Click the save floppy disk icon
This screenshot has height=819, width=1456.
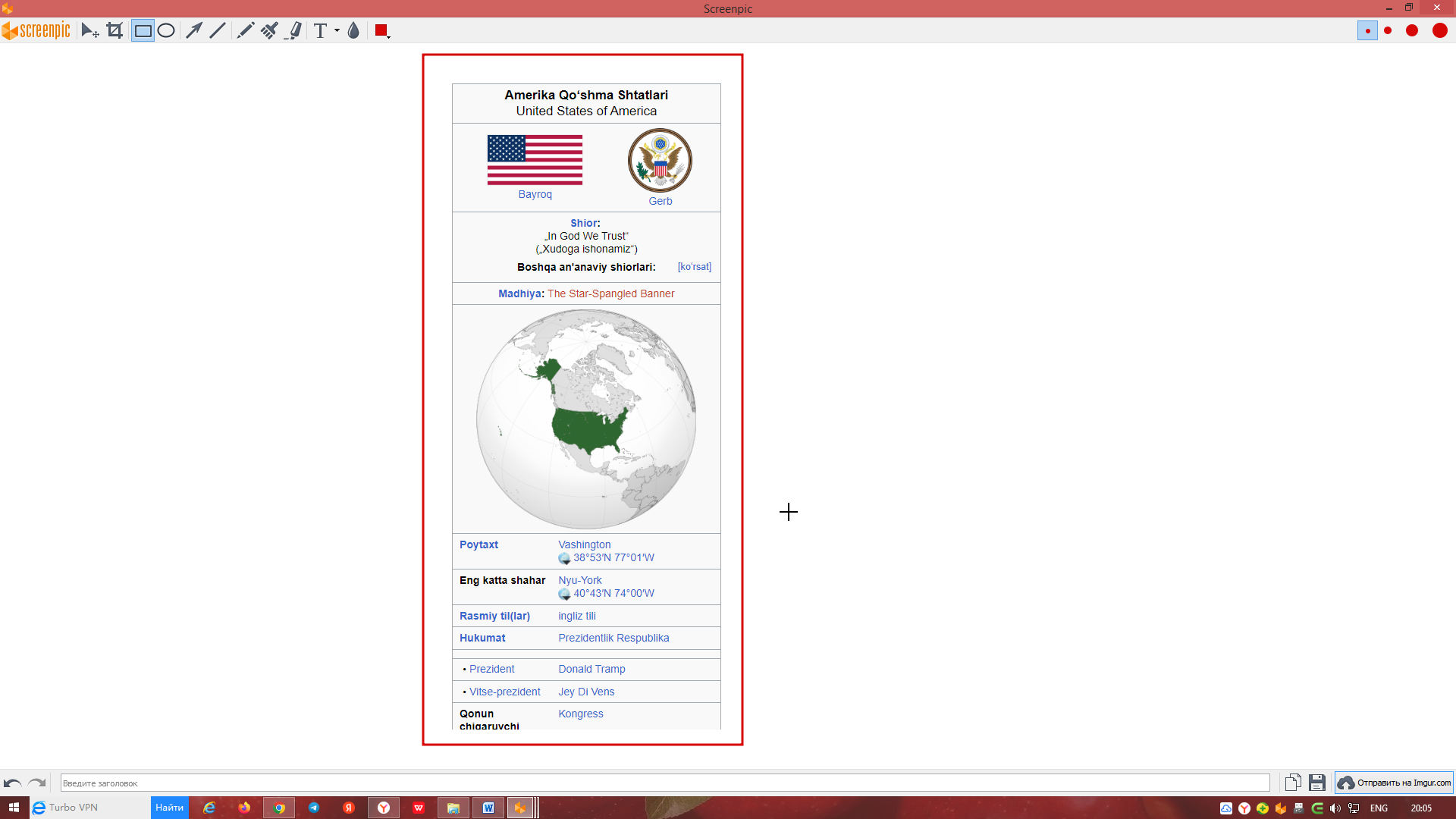pos(1317,783)
